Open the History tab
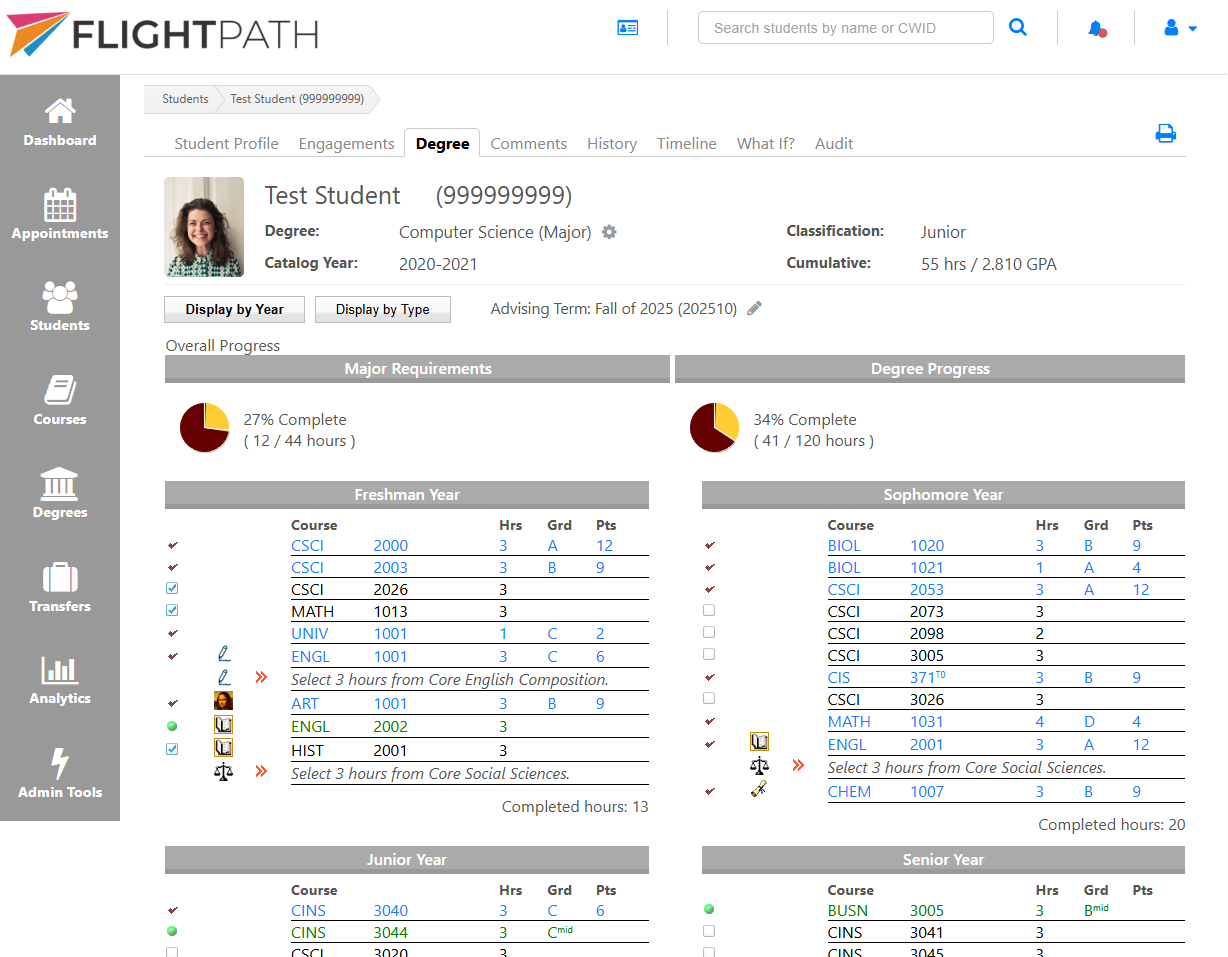Screen dimensions: 1228x957 (x=612, y=143)
